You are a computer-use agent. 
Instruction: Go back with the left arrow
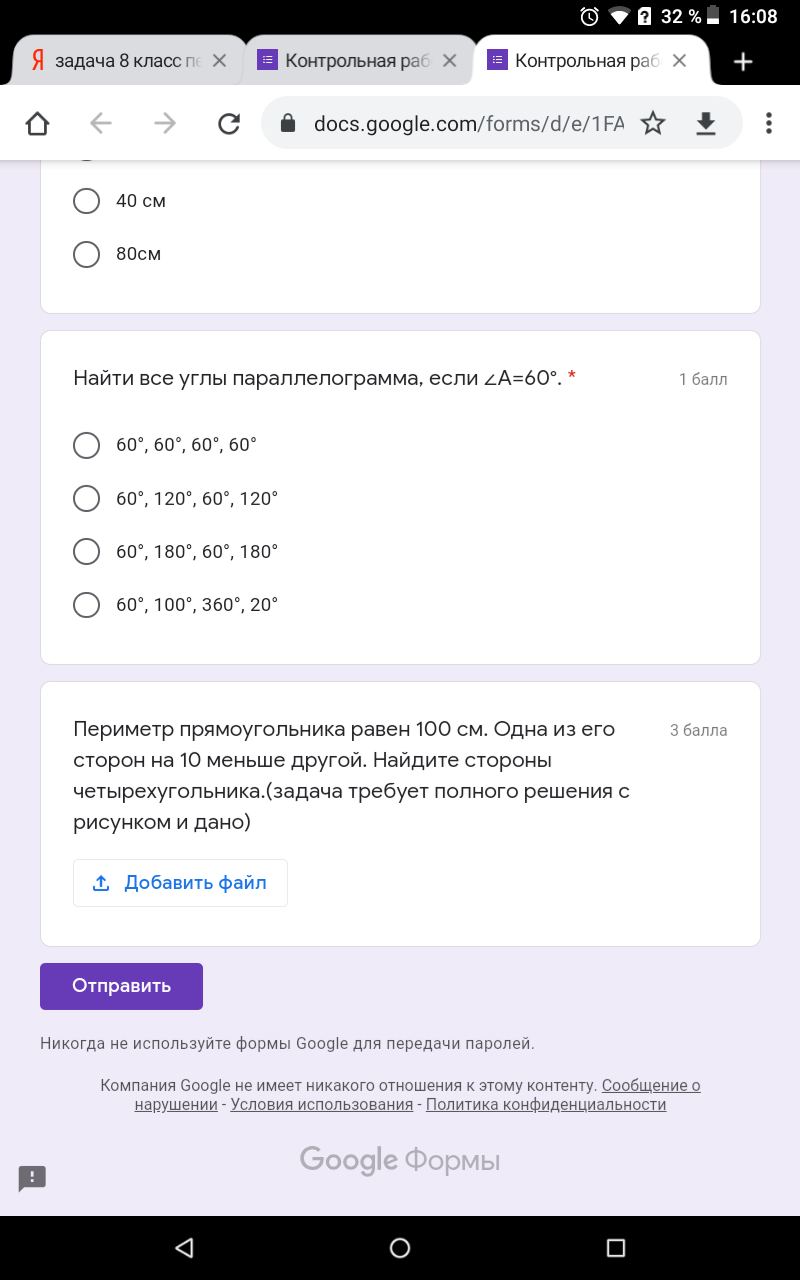click(101, 123)
